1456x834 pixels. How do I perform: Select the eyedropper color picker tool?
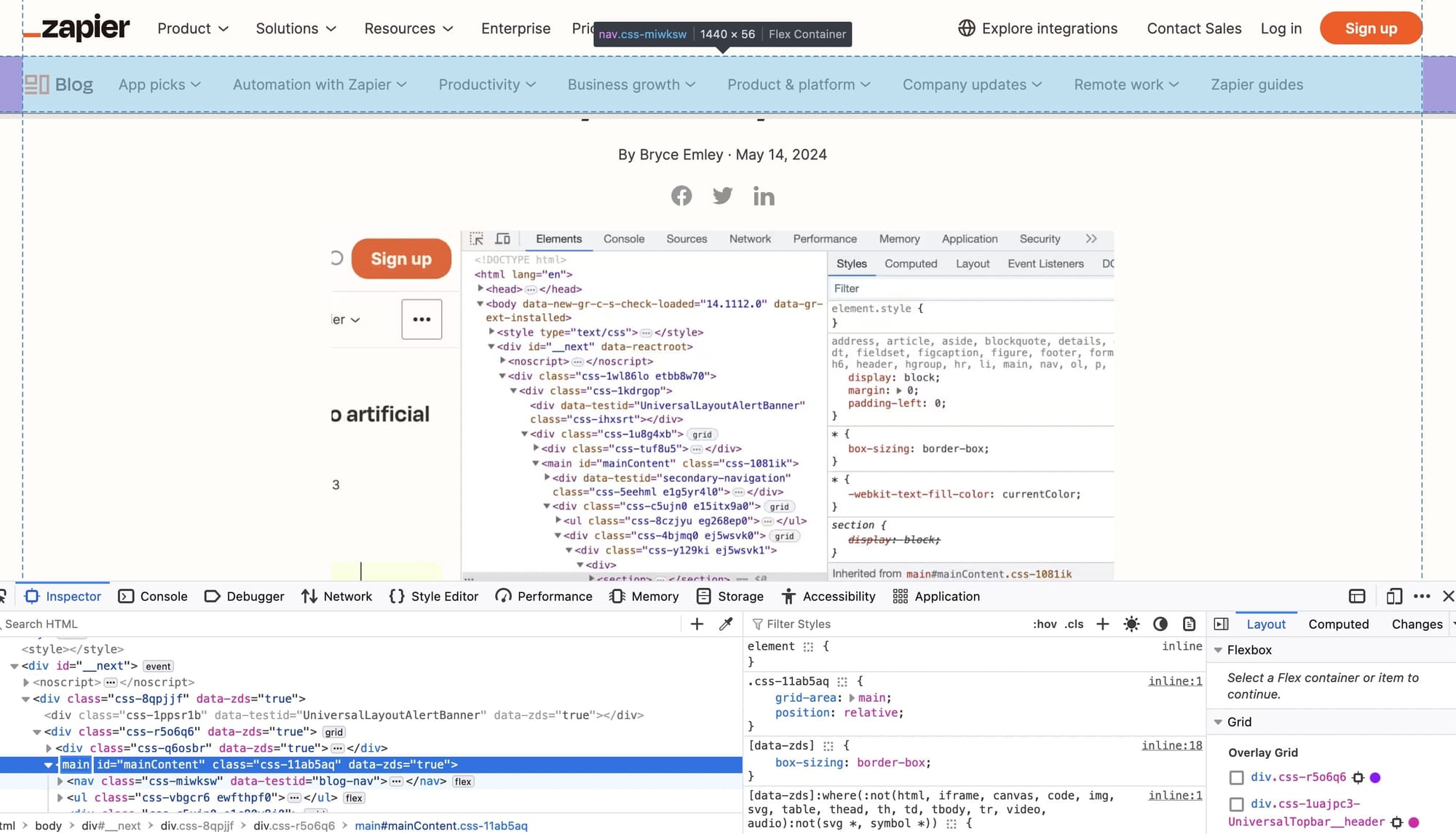pos(725,624)
